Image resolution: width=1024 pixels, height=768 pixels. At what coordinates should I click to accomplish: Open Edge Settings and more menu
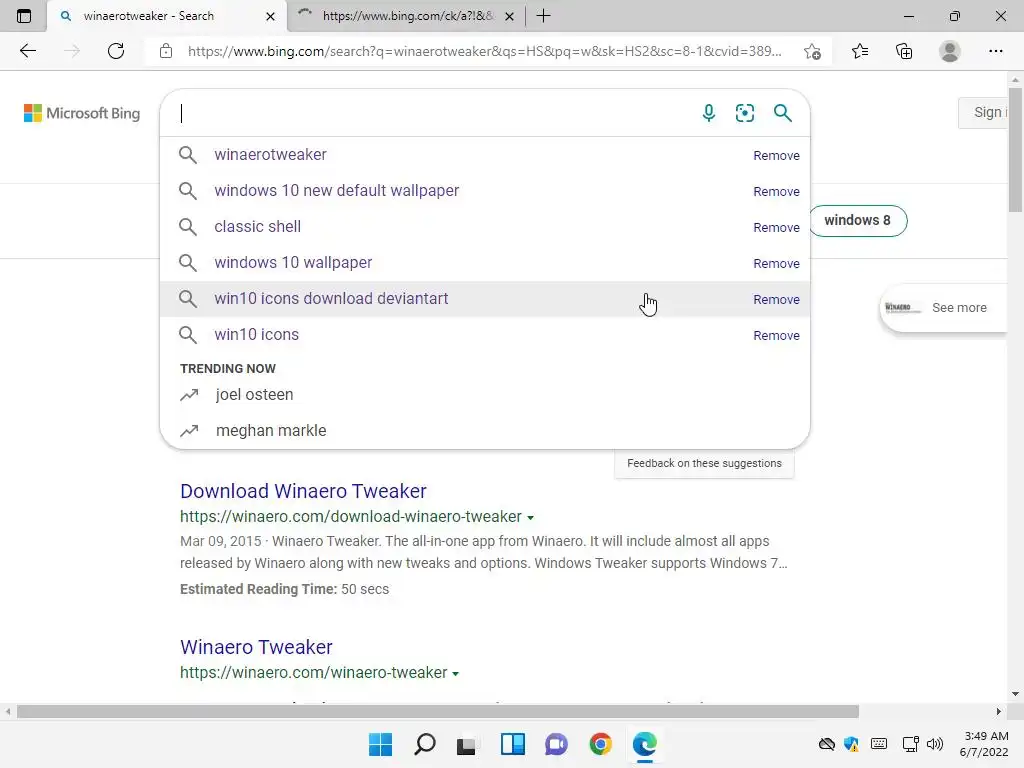(995, 51)
